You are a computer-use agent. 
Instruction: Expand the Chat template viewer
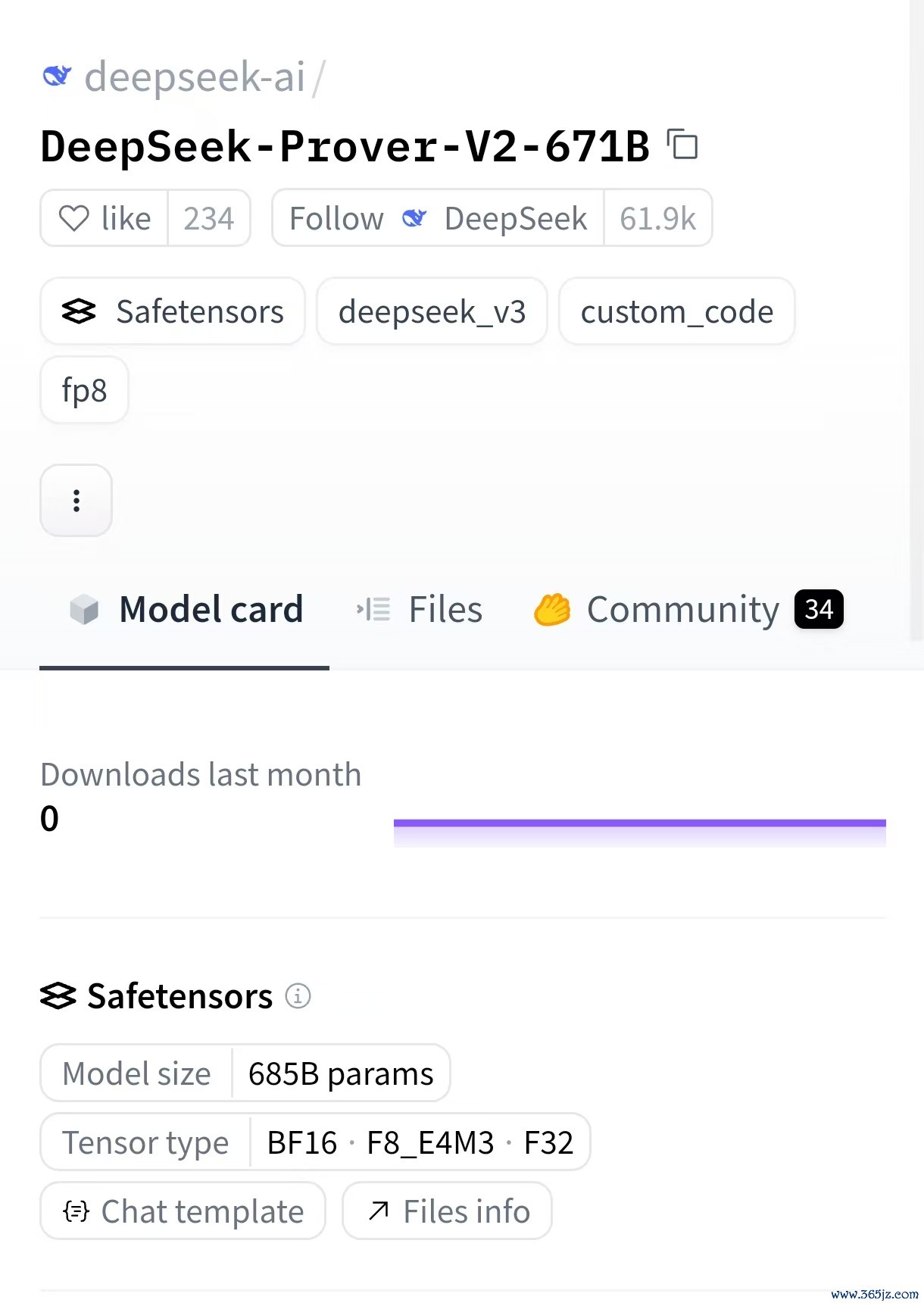click(183, 1211)
